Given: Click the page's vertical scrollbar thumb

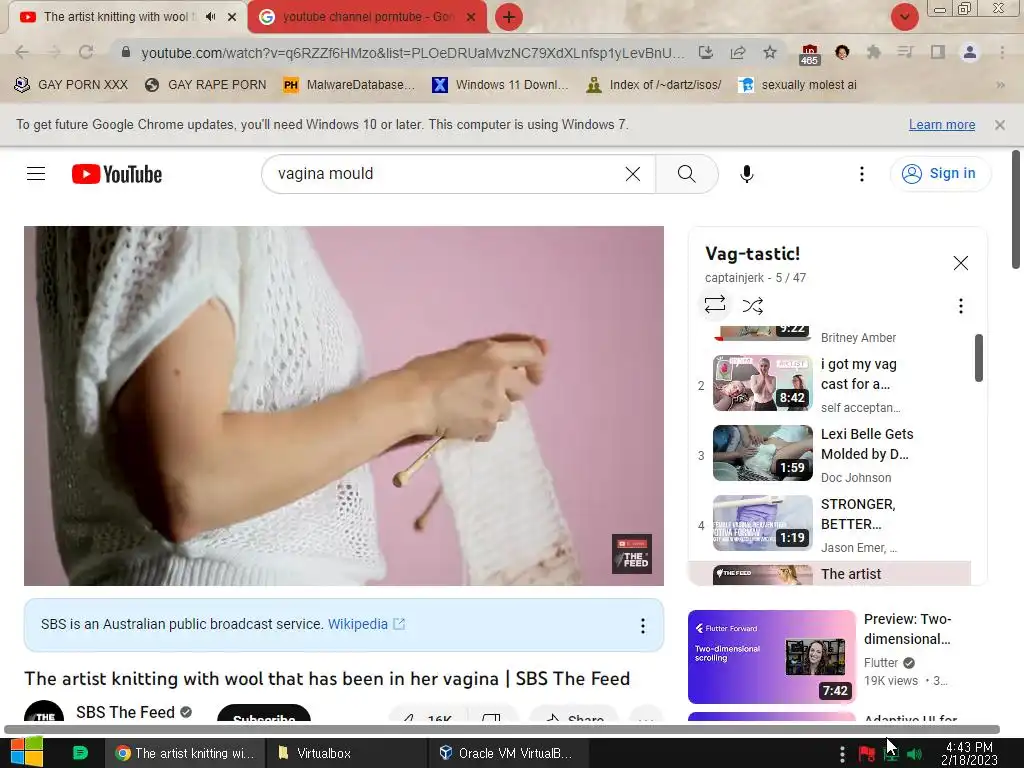Looking at the screenshot, I should tap(1016, 209).
